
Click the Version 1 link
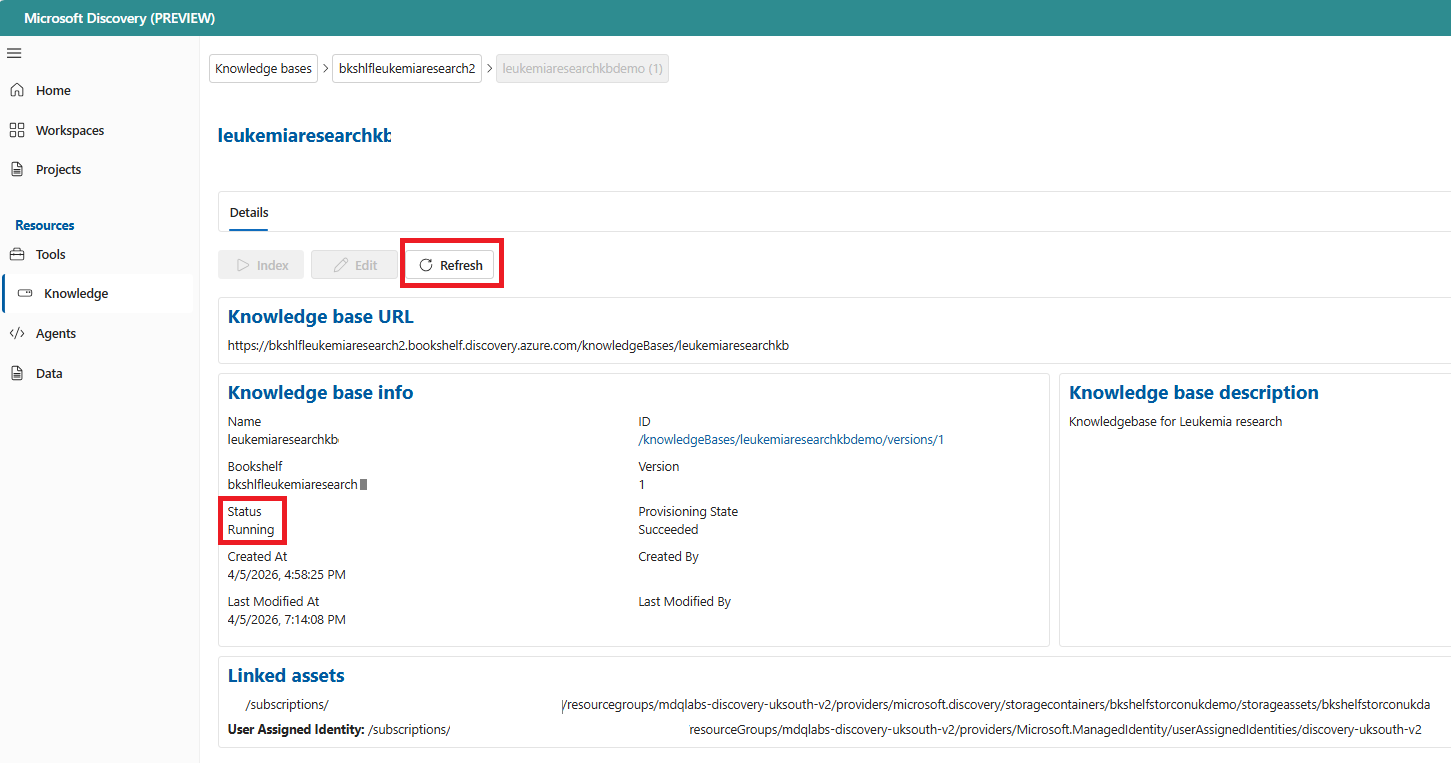tap(642, 484)
